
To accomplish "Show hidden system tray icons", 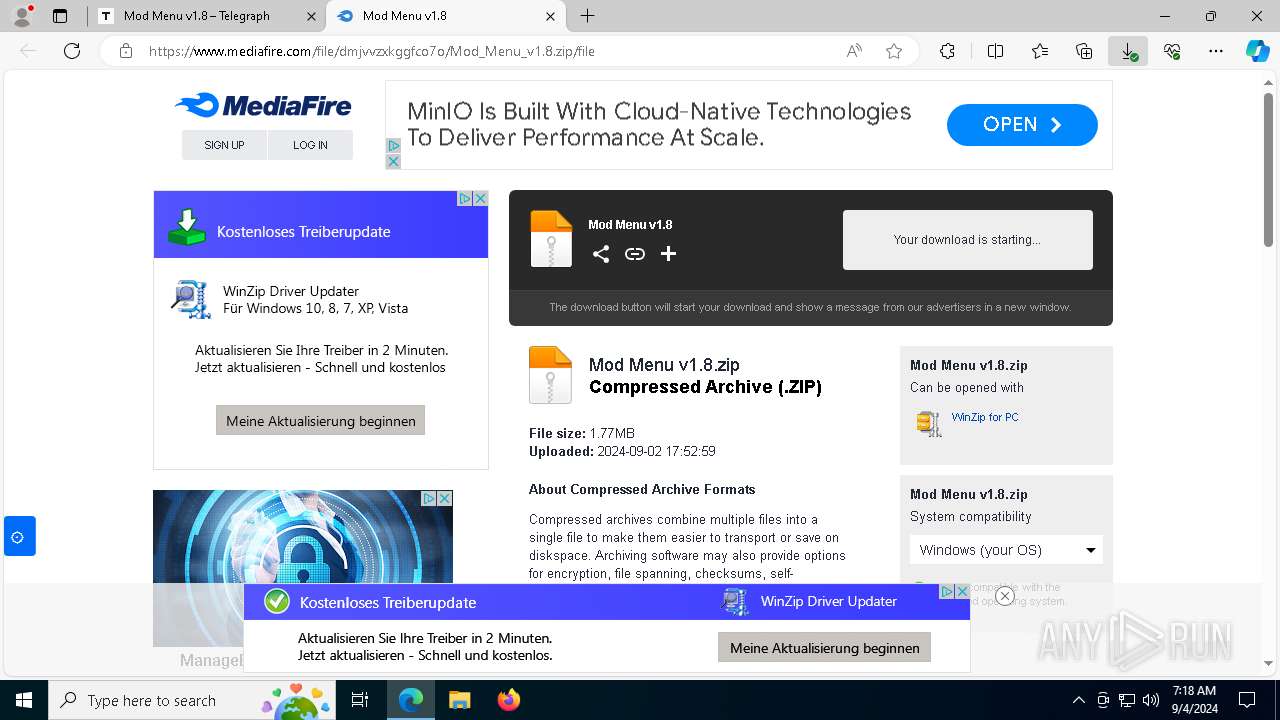I will [1078, 700].
